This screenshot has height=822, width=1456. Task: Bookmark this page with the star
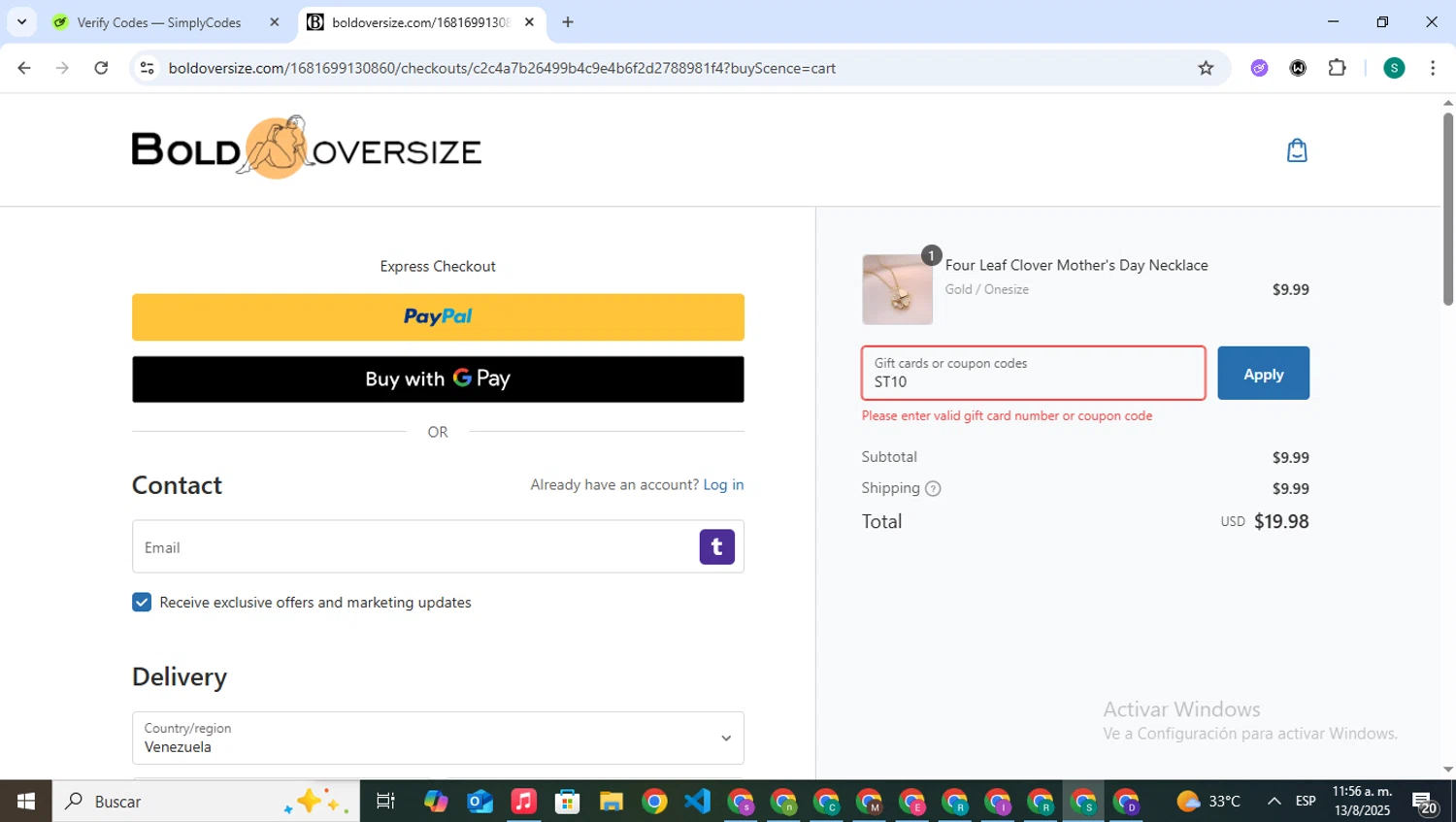tap(1206, 68)
